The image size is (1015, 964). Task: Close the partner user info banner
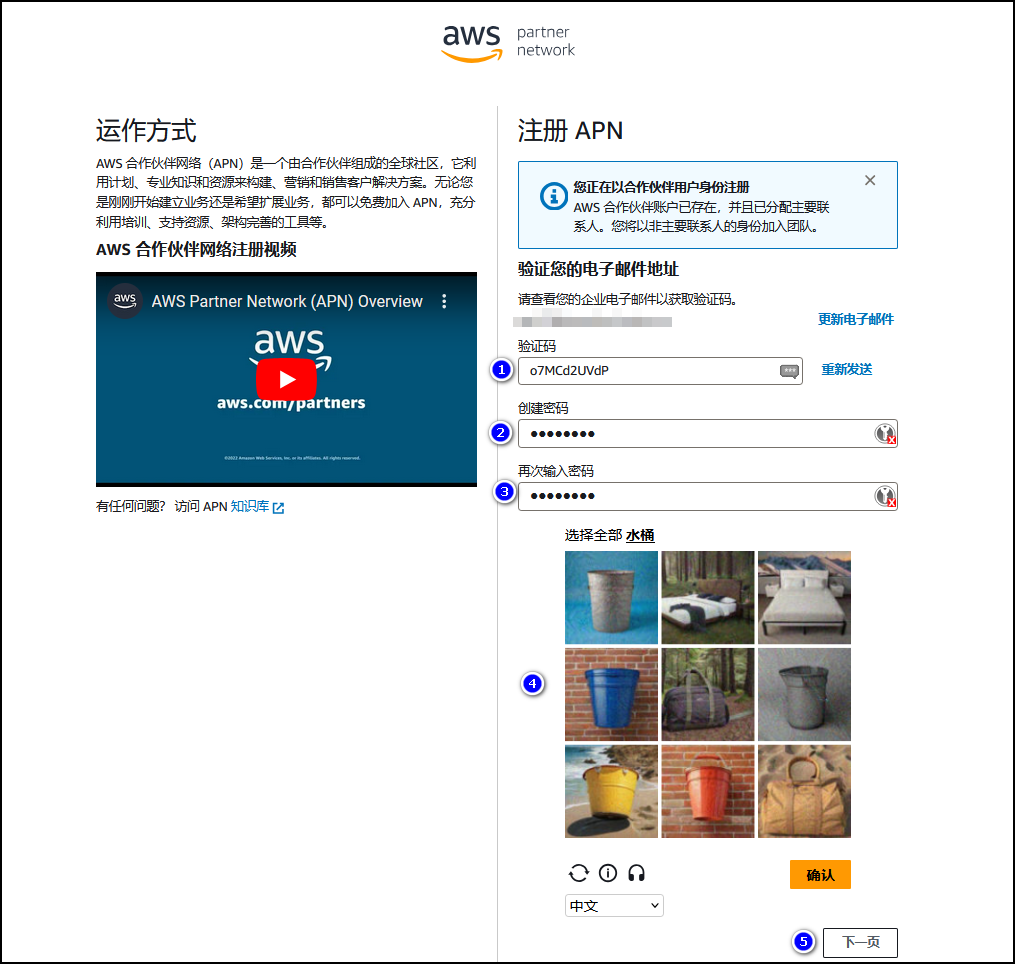[x=870, y=181]
